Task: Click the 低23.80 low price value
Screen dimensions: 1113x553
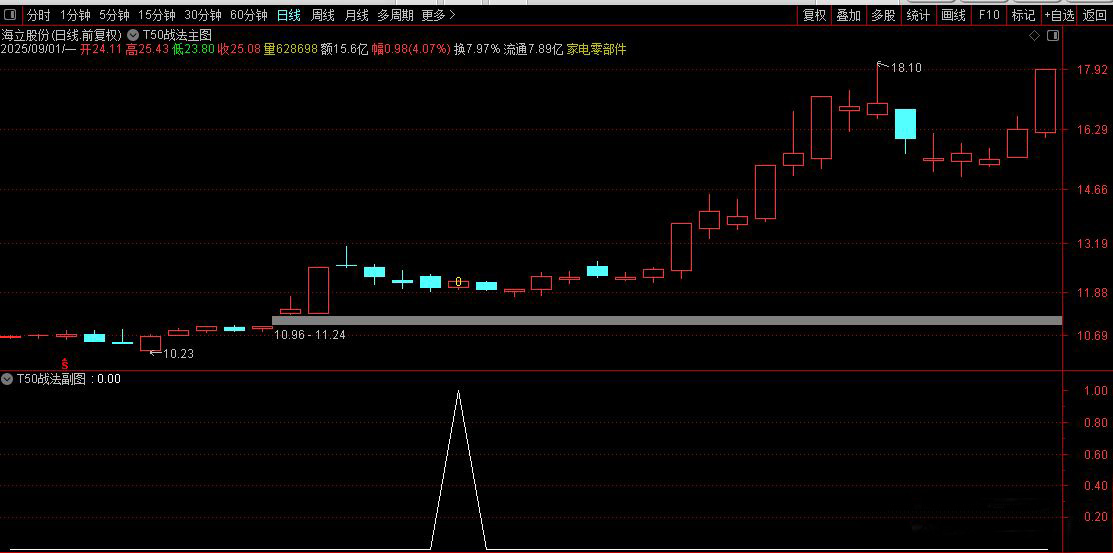Action: click(194, 49)
